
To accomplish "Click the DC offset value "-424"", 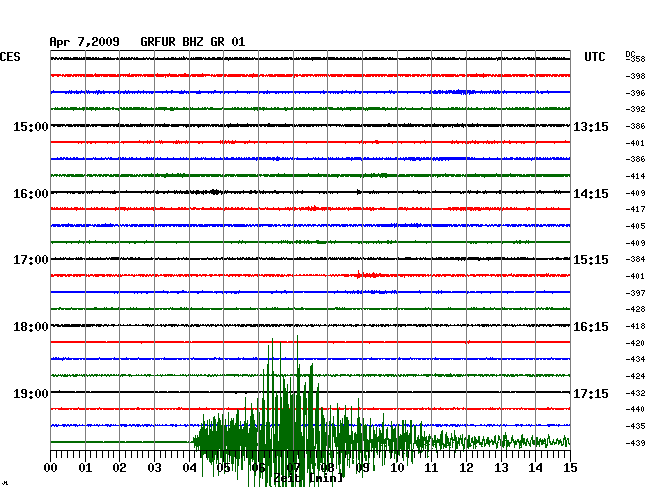I will (x=635, y=376).
